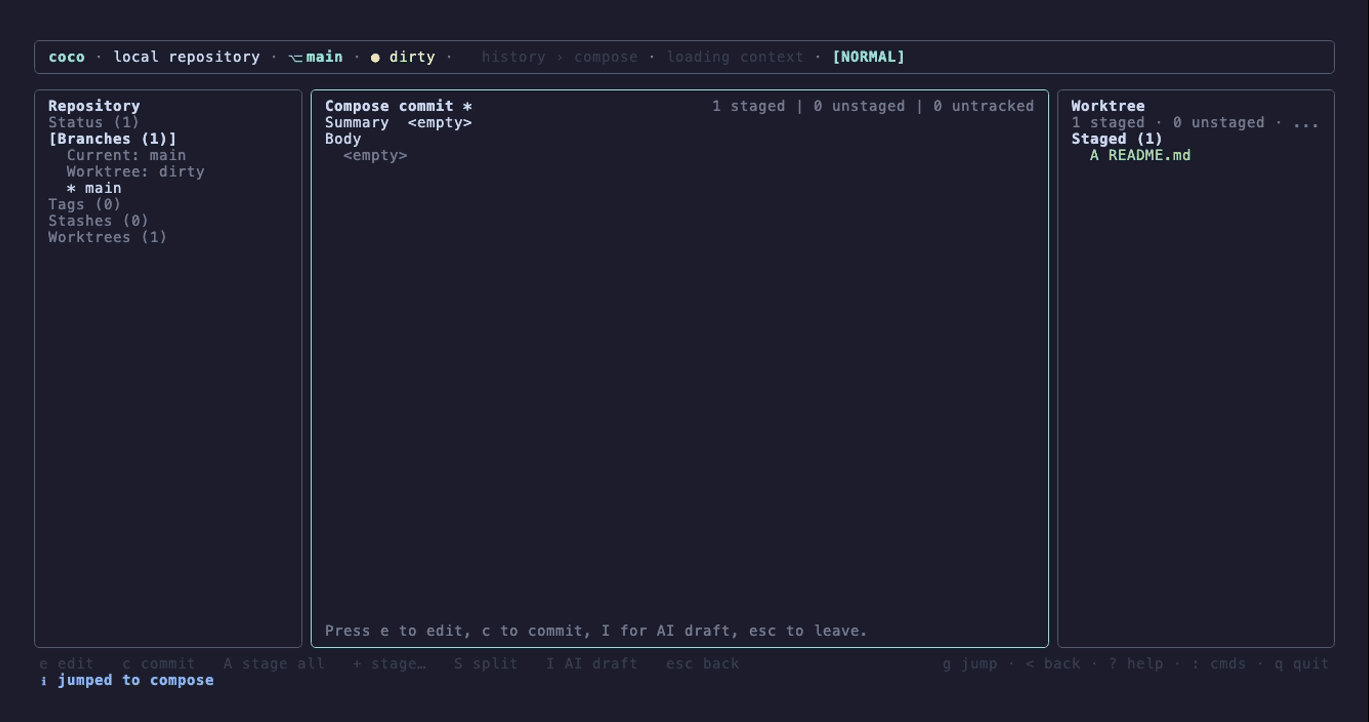Click + stage… shortcut
The height and width of the screenshot is (722, 1369).
pyautogui.click(x=389, y=664)
